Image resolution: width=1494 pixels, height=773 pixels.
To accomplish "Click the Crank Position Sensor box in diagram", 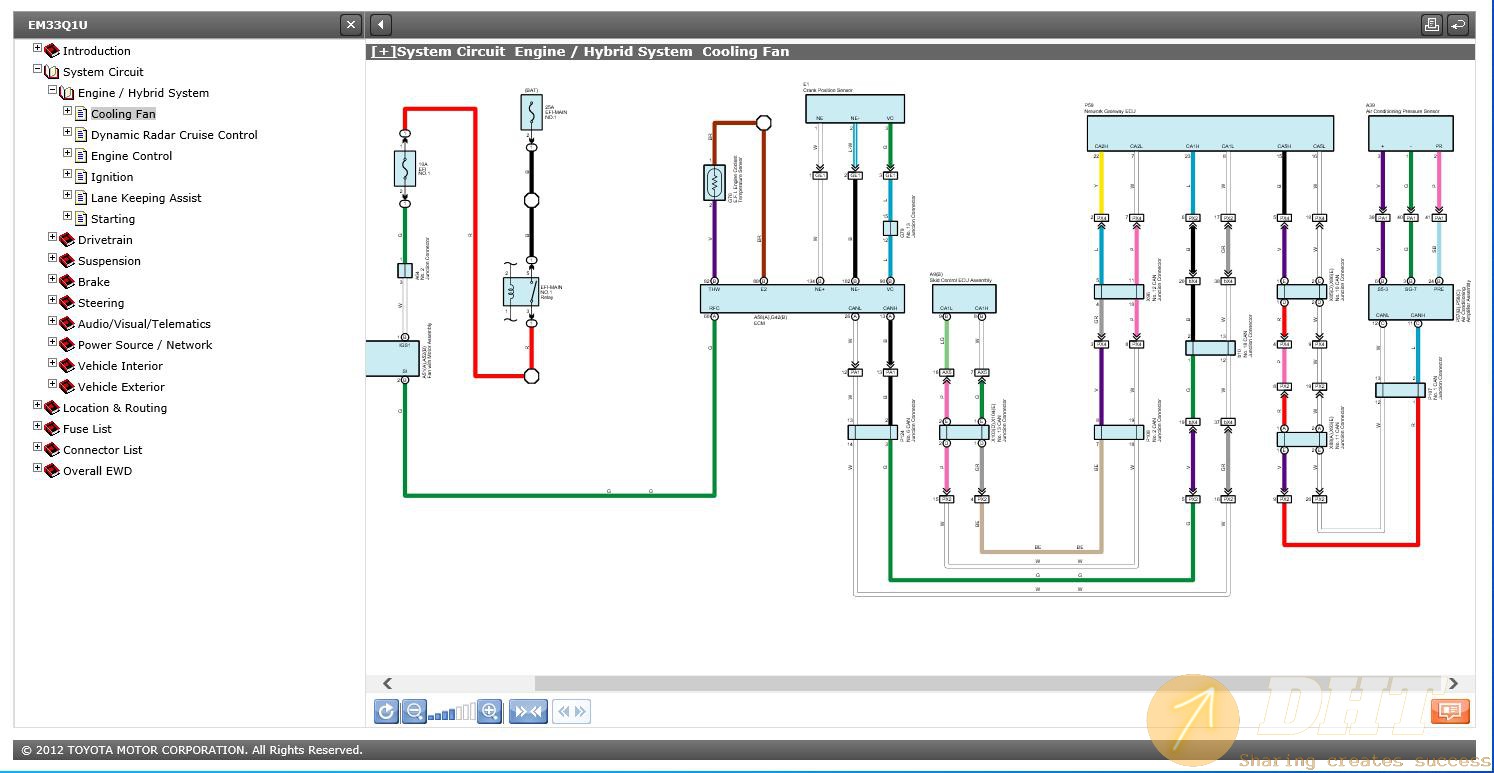I will [x=855, y=110].
